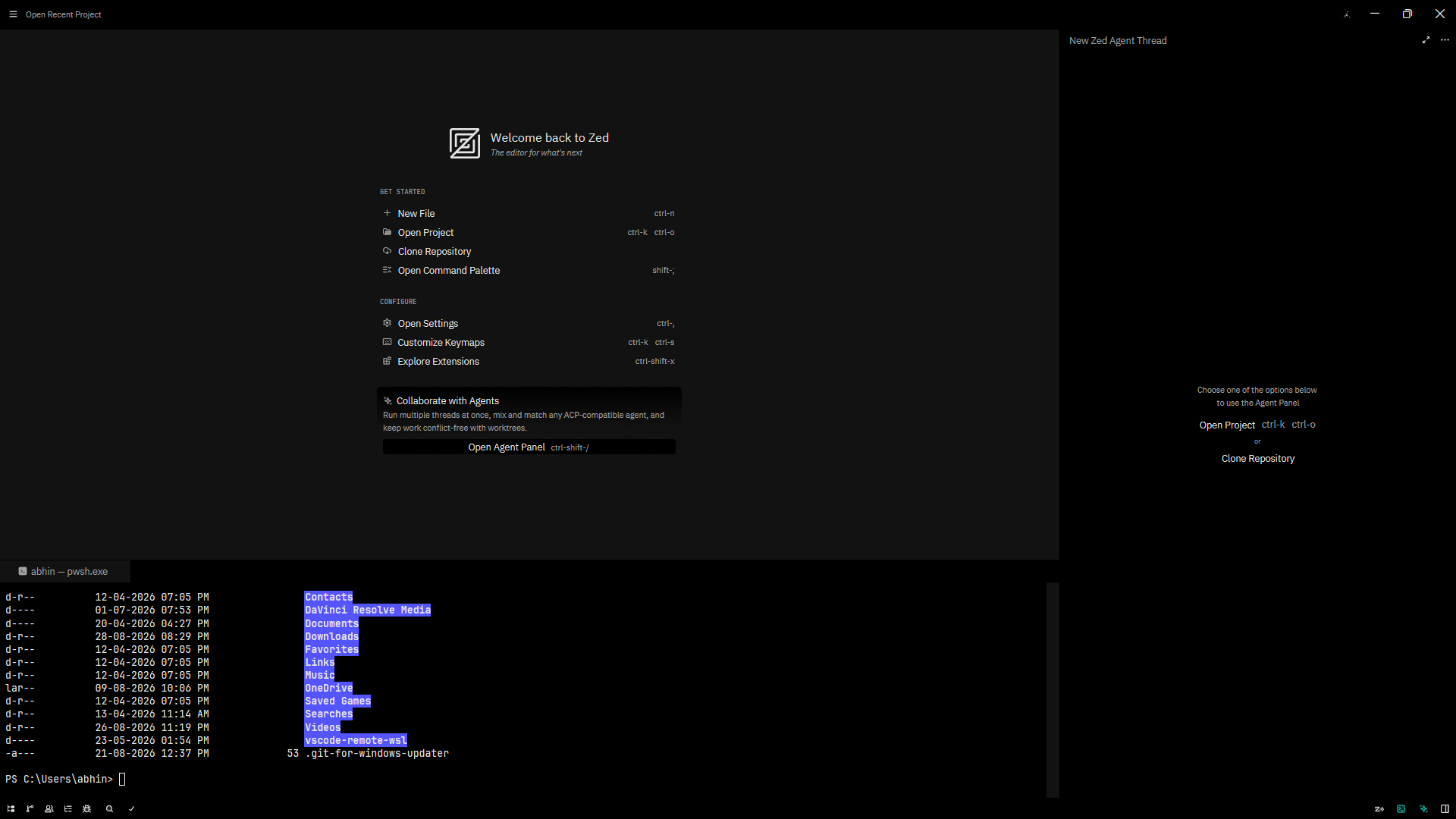Click 'Contacts' entry in terminal listing
1456x819 pixels.
[329, 598]
